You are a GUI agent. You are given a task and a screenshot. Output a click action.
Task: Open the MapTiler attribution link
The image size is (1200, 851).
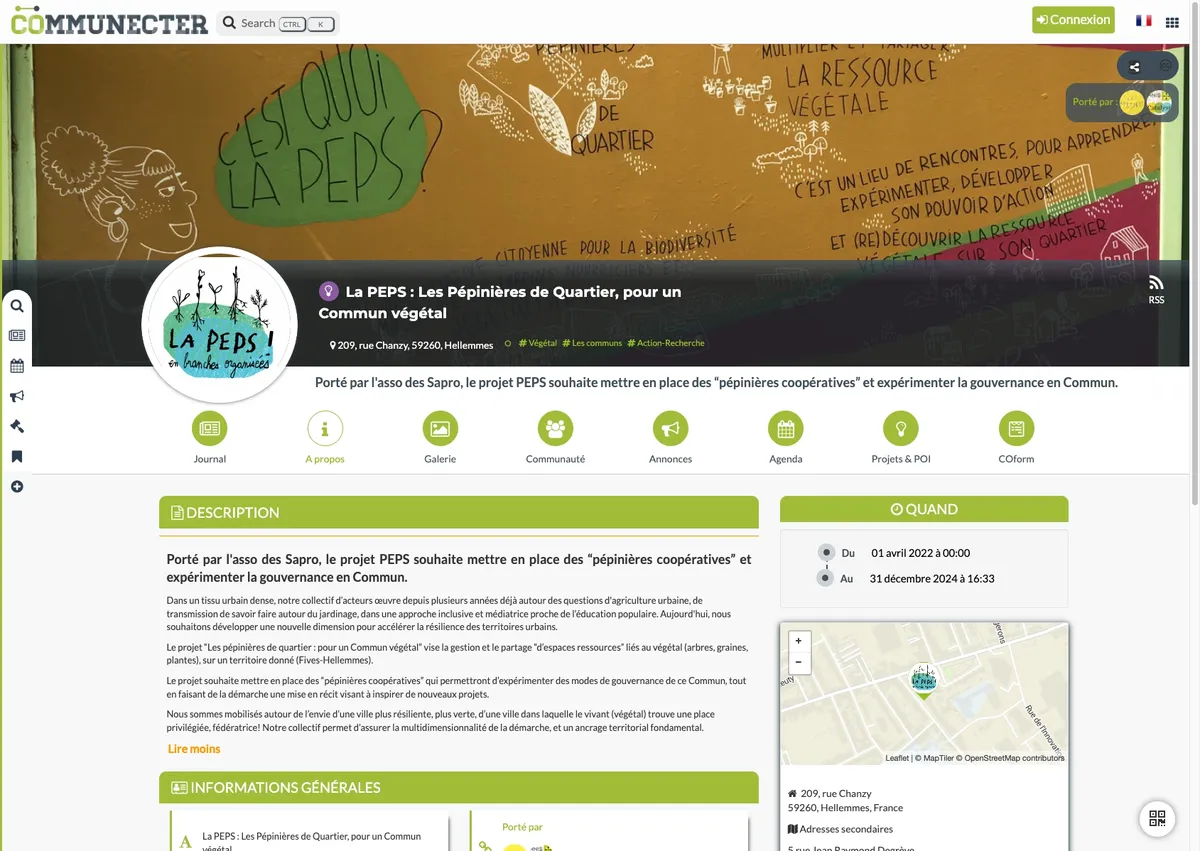pos(933,758)
